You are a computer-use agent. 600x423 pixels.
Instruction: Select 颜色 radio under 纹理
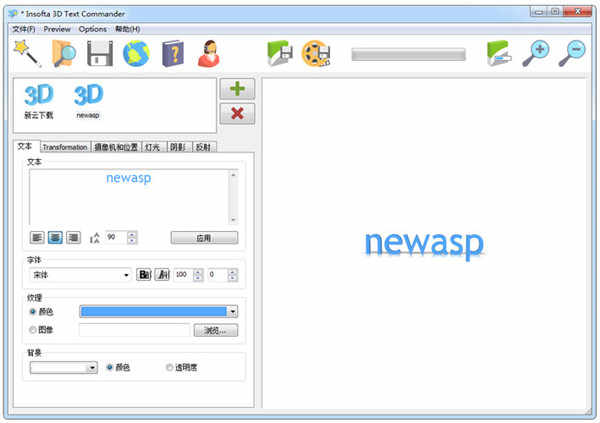[x=33, y=312]
